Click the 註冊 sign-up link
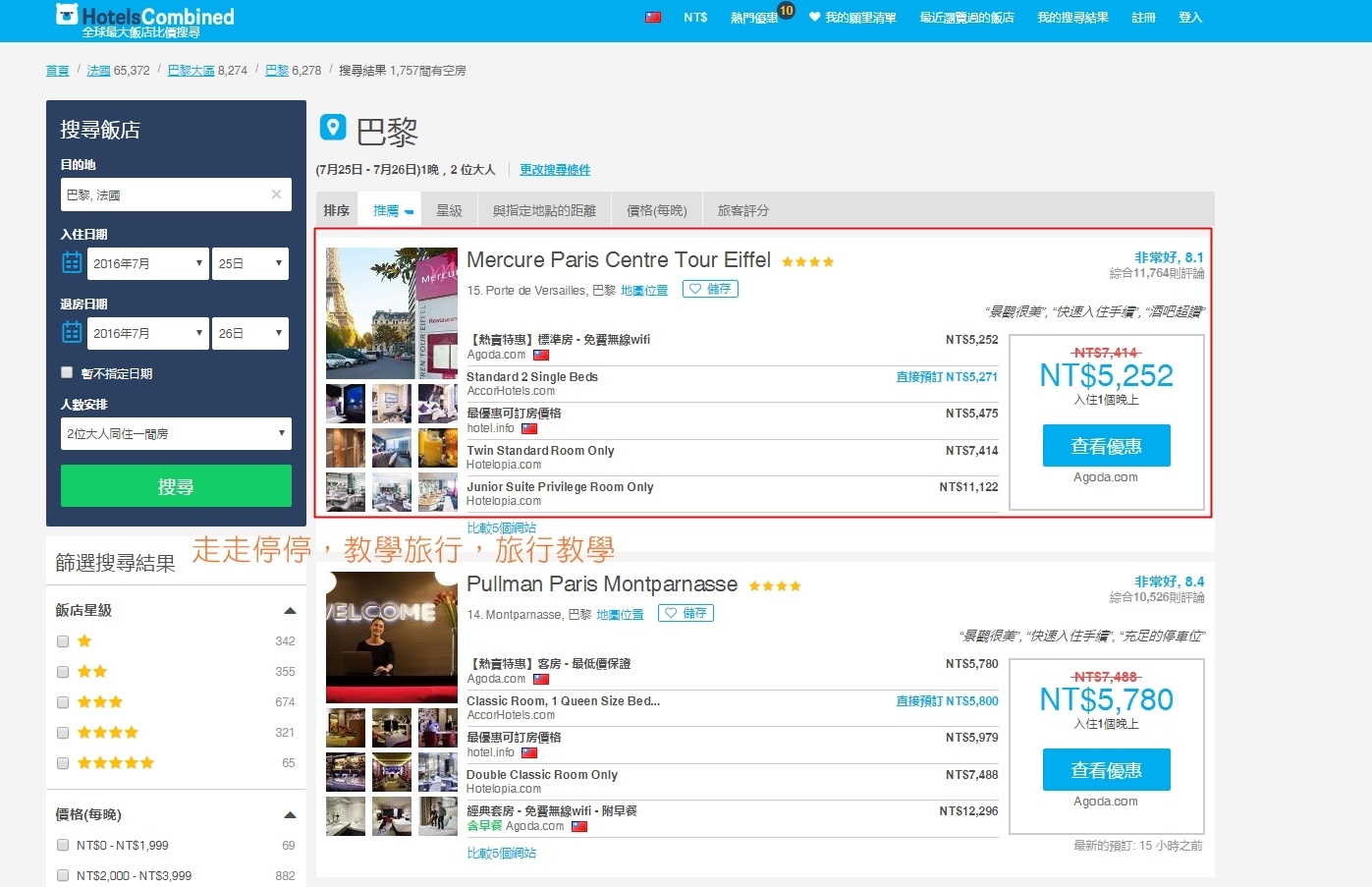1372x887 pixels. click(1143, 18)
